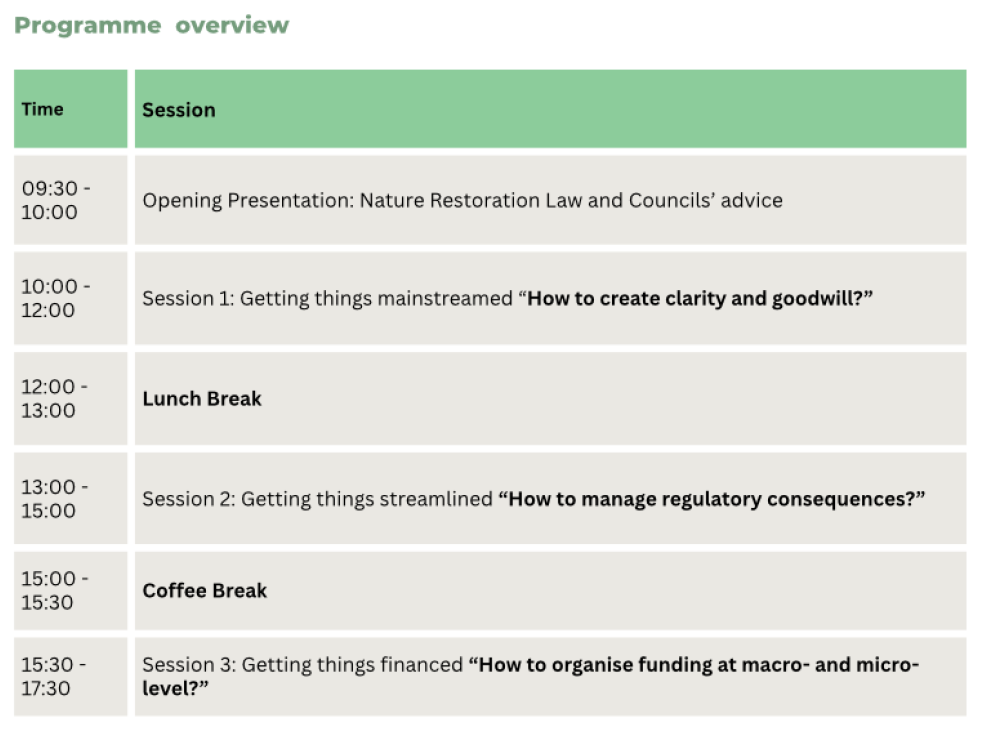
Task: Select the "Councils' advice" text
Action: click(705, 200)
